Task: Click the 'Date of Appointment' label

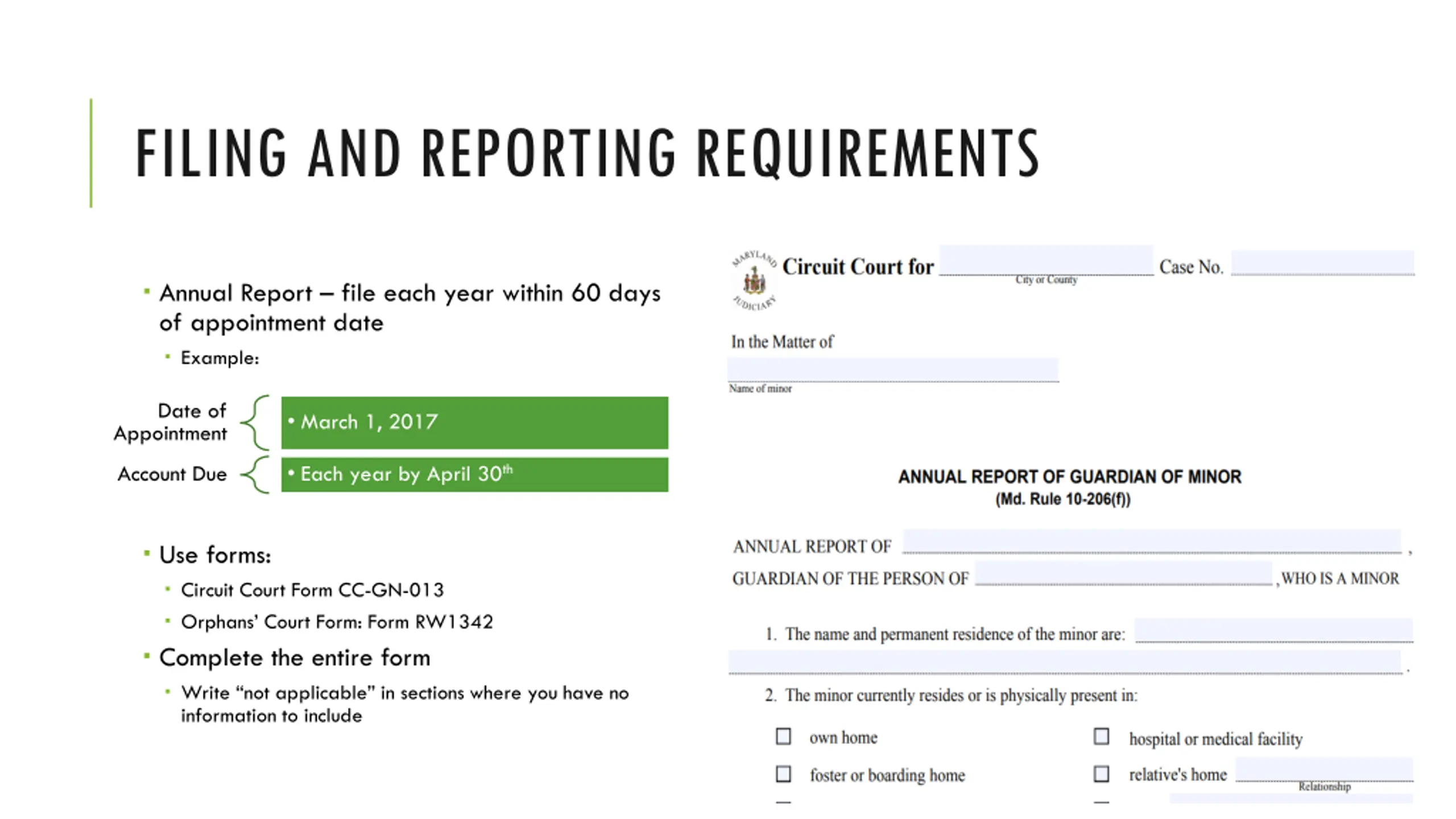Action: pyautogui.click(x=171, y=422)
